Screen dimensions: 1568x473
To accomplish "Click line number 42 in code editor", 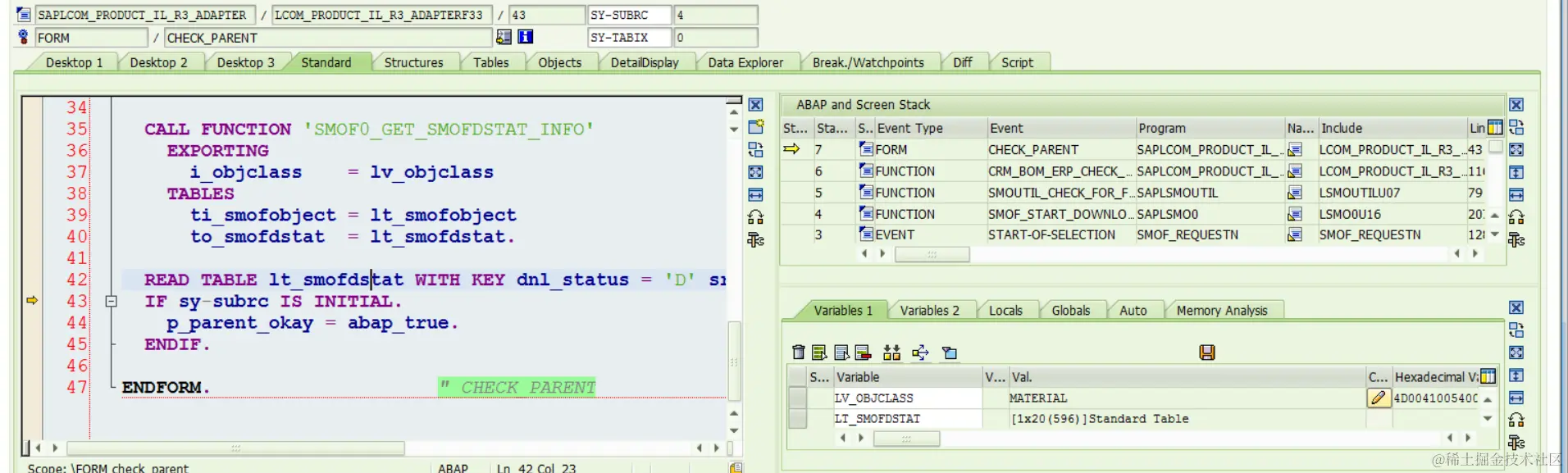I will tap(77, 280).
